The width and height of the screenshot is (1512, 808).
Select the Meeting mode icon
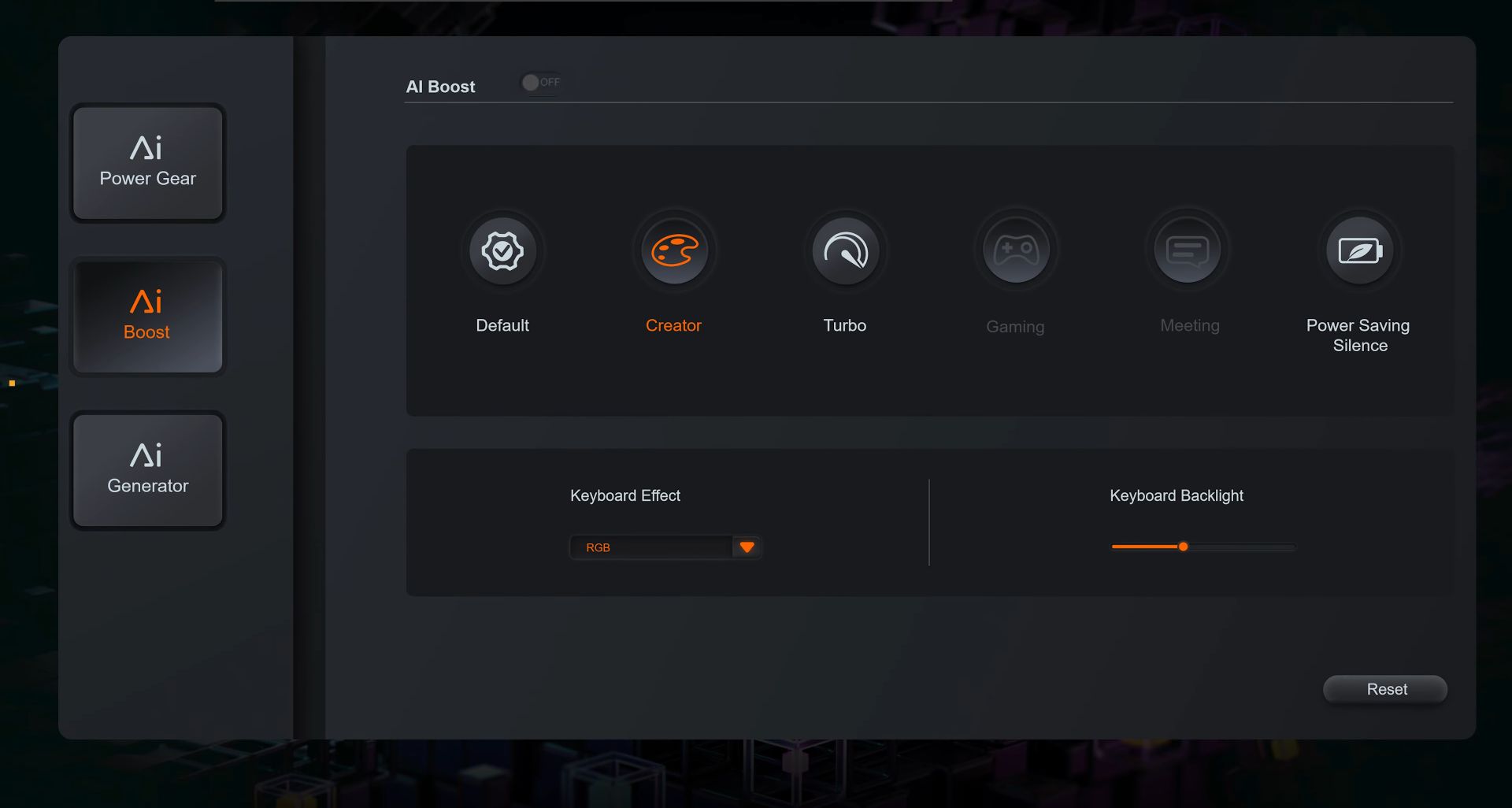pyautogui.click(x=1188, y=249)
